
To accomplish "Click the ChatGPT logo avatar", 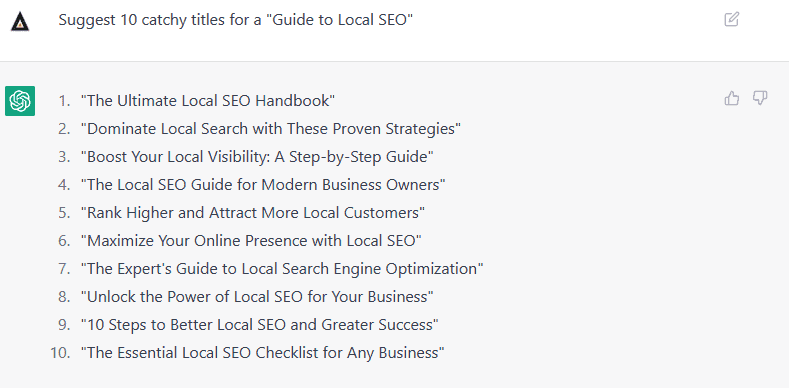I will (20, 101).
